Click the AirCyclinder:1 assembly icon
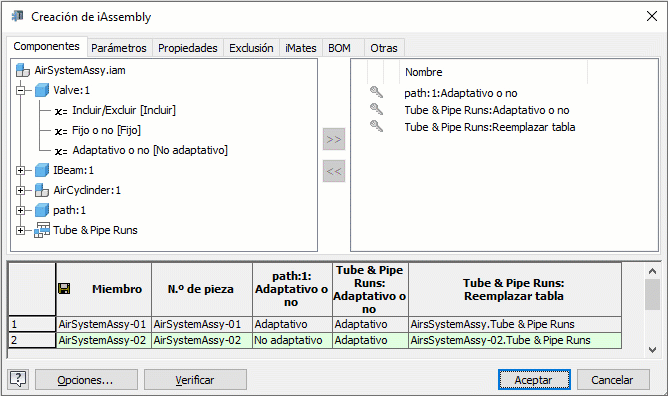 [x=42, y=190]
